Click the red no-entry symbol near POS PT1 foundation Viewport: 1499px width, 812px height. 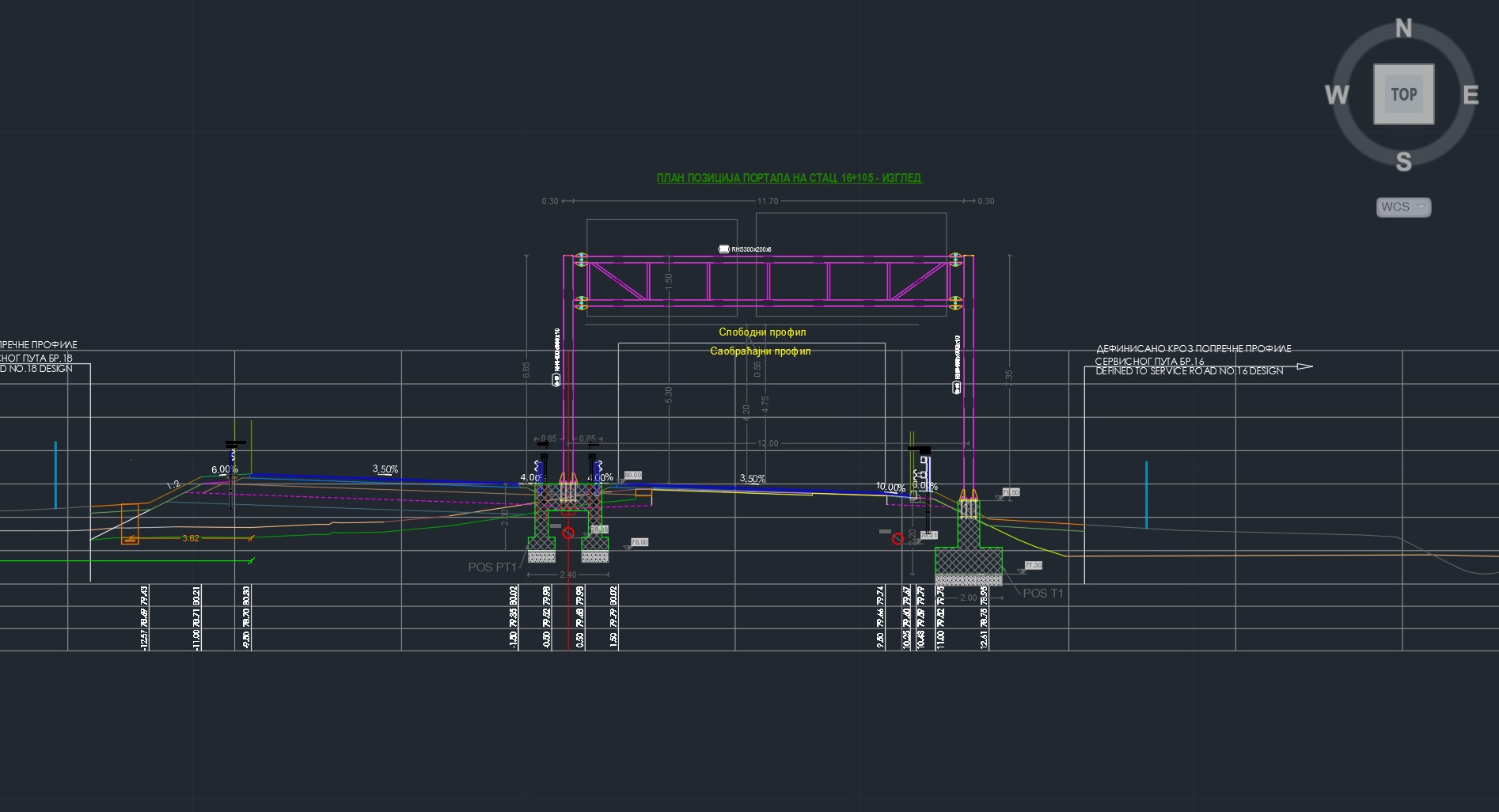567,534
